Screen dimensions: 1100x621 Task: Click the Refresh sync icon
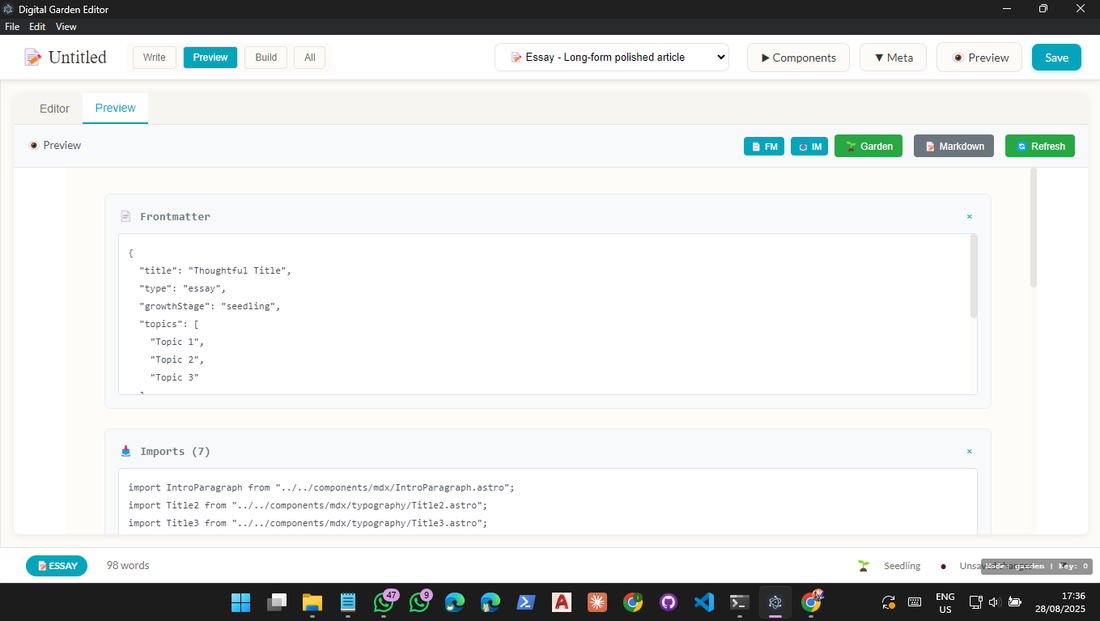tap(1021, 146)
